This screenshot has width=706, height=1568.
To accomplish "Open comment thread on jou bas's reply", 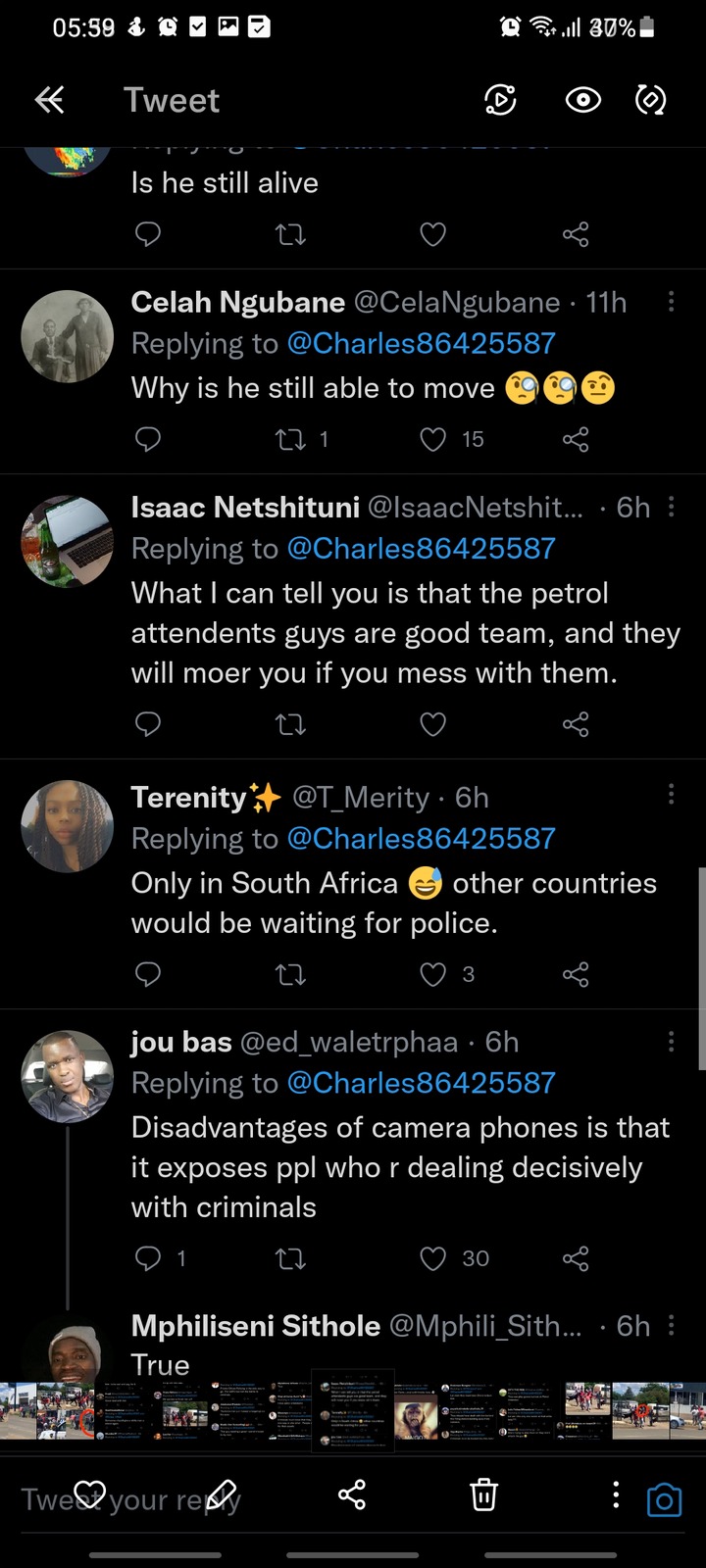I will 147,1258.
